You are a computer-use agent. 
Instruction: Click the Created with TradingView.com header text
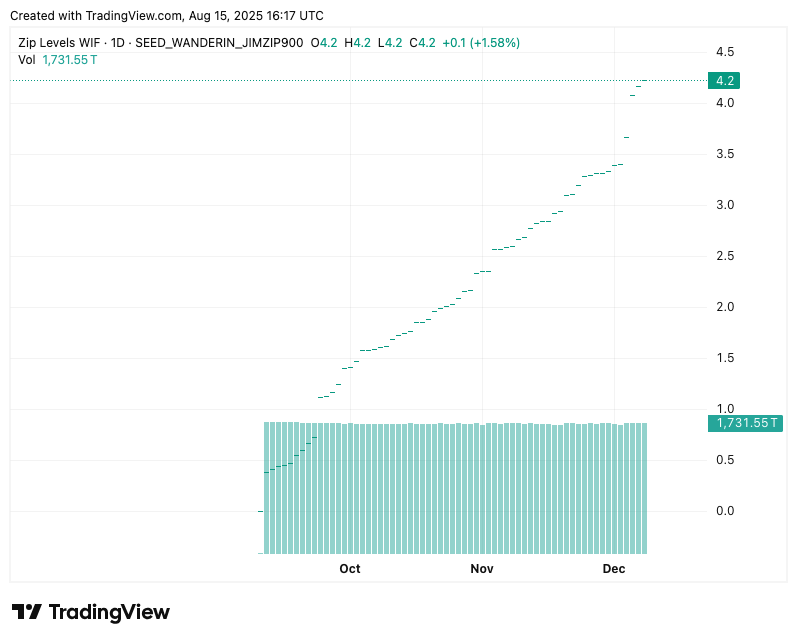click(x=166, y=16)
